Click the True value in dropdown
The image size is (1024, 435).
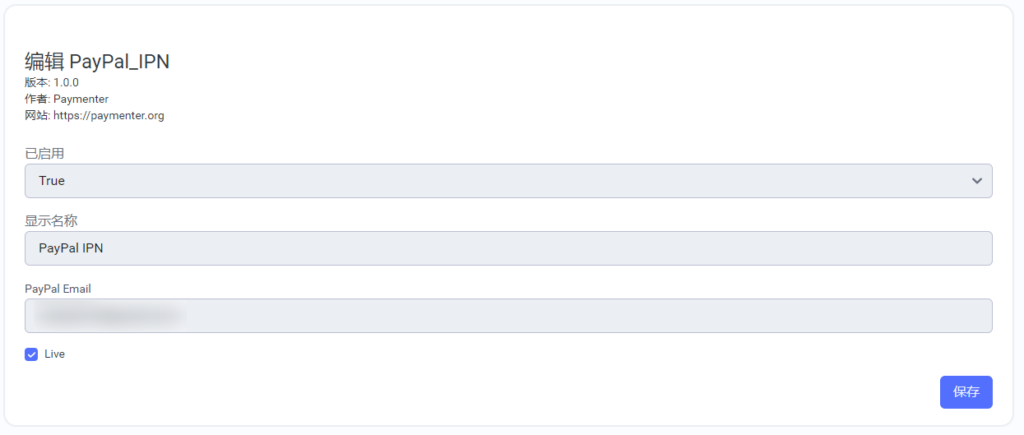point(52,181)
